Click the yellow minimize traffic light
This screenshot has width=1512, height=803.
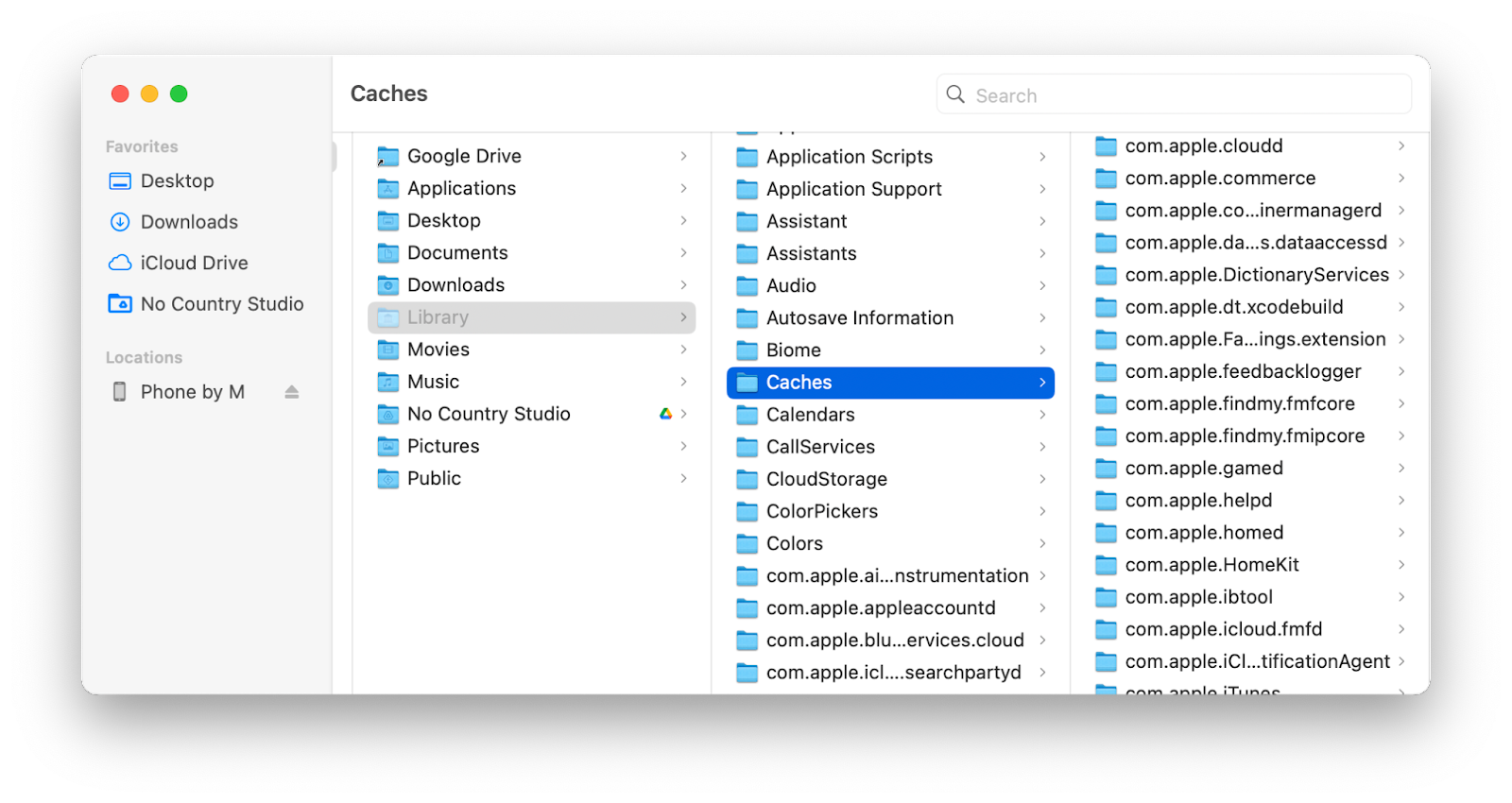148,94
